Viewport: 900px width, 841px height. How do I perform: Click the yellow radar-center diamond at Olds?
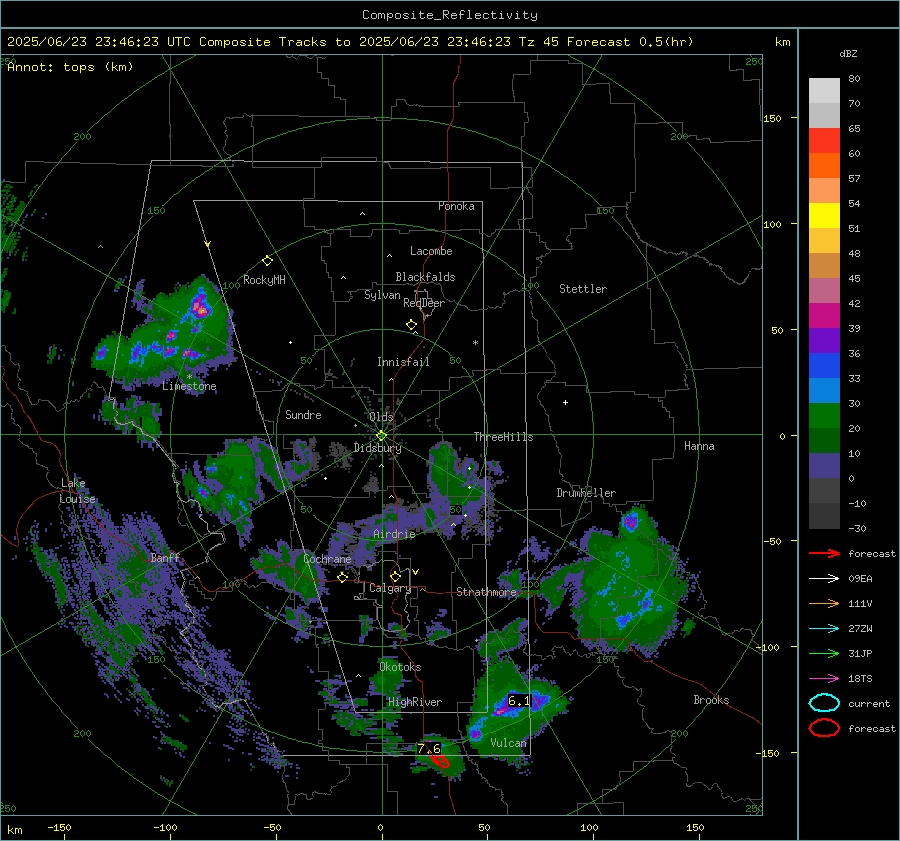point(381,436)
